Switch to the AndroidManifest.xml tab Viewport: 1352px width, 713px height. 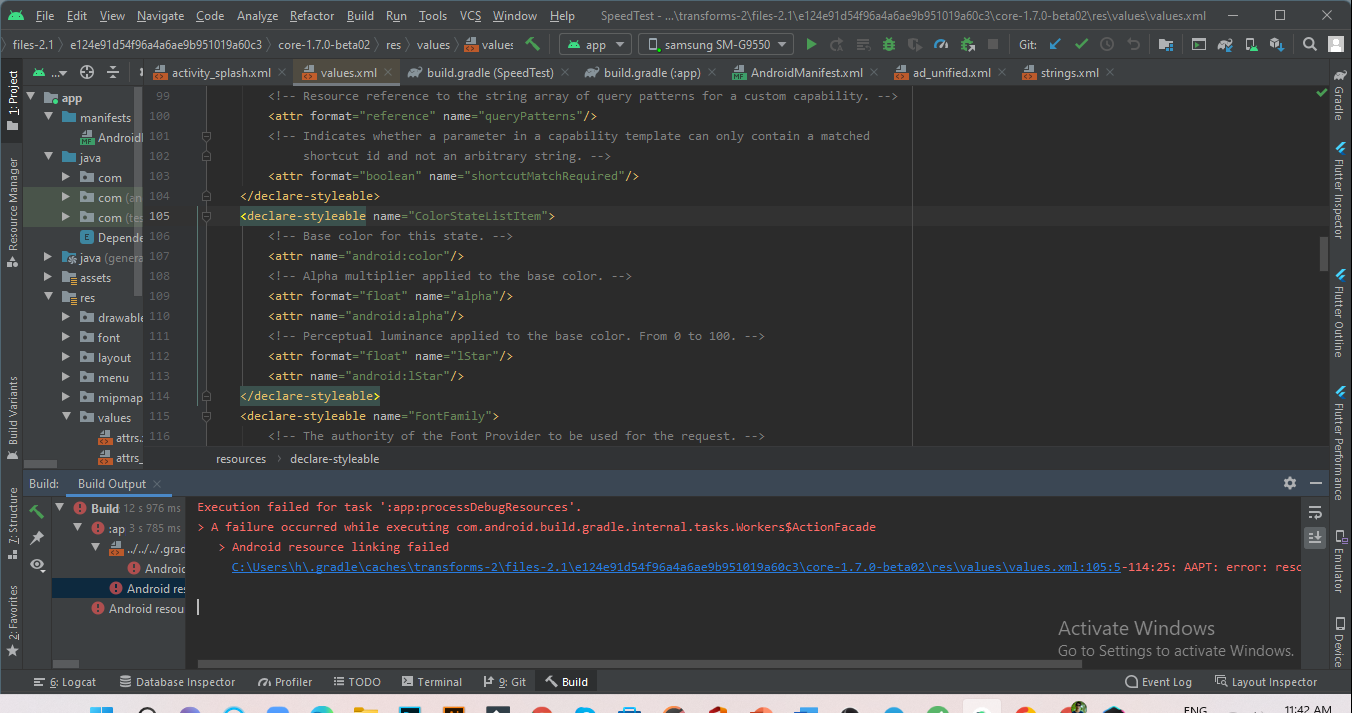click(x=806, y=73)
